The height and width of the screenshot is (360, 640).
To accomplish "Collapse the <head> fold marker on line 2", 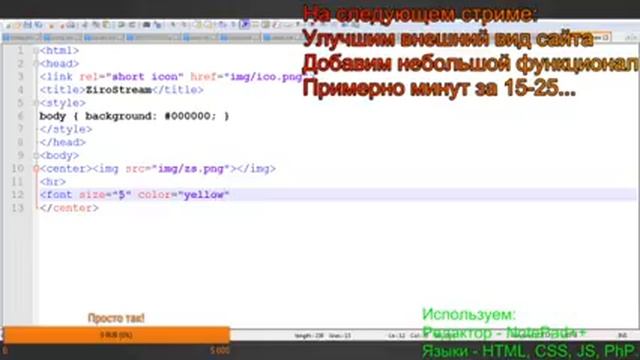I will click(36, 64).
